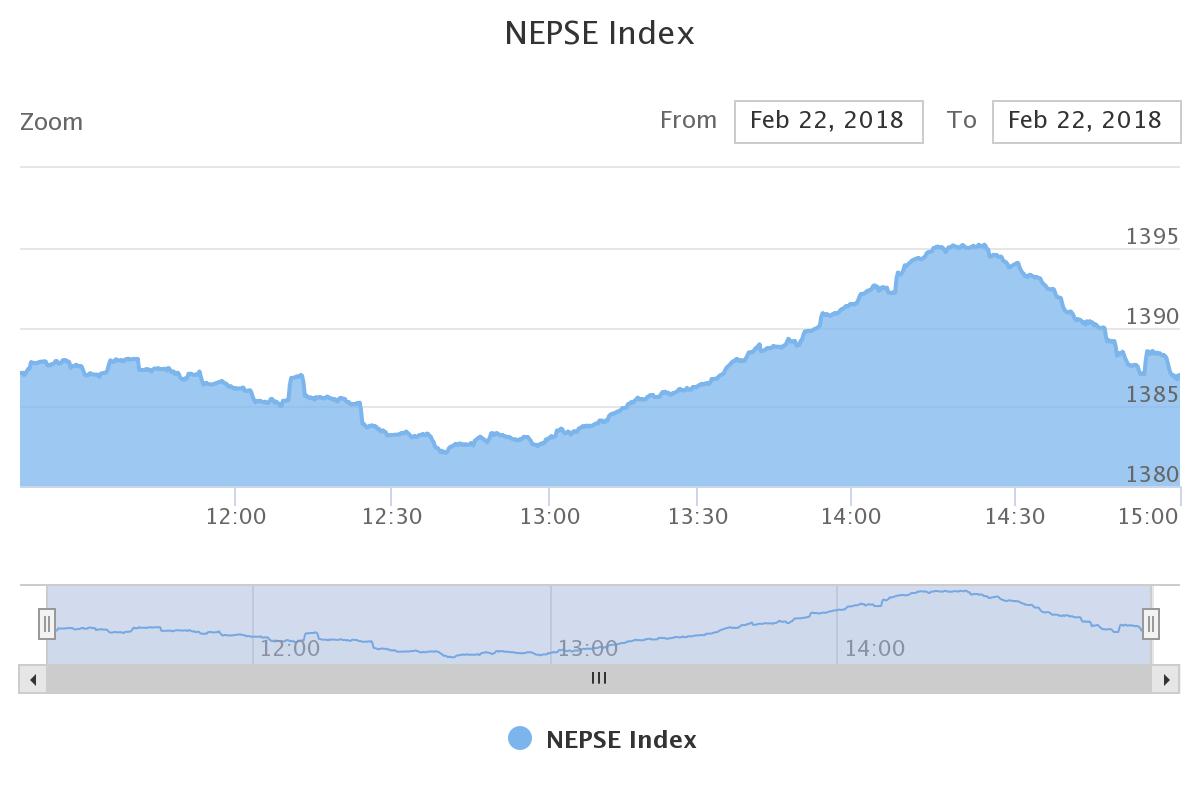Click the scrollbar center grip handle

pos(599,679)
